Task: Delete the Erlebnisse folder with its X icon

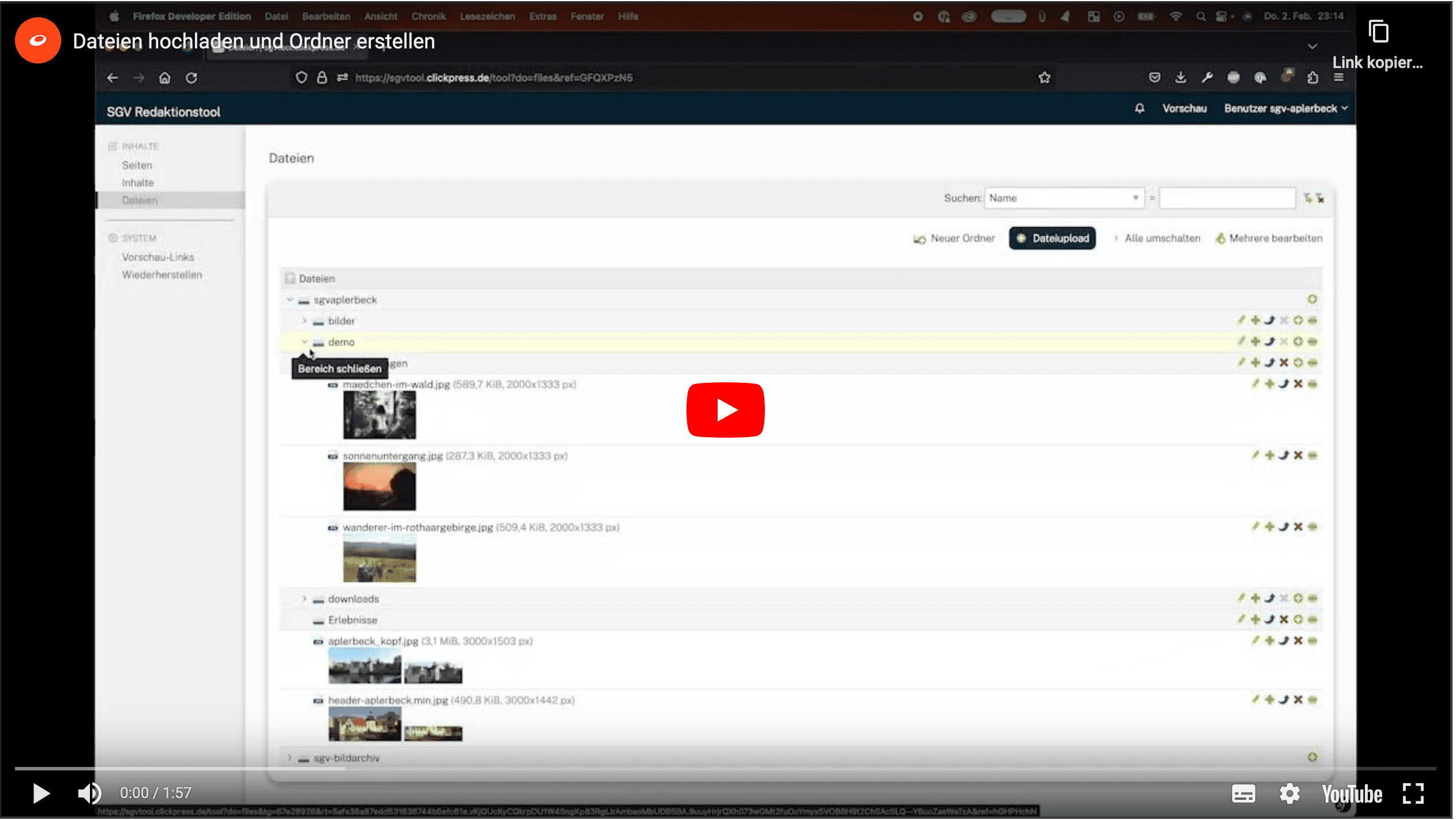Action: (x=1284, y=620)
